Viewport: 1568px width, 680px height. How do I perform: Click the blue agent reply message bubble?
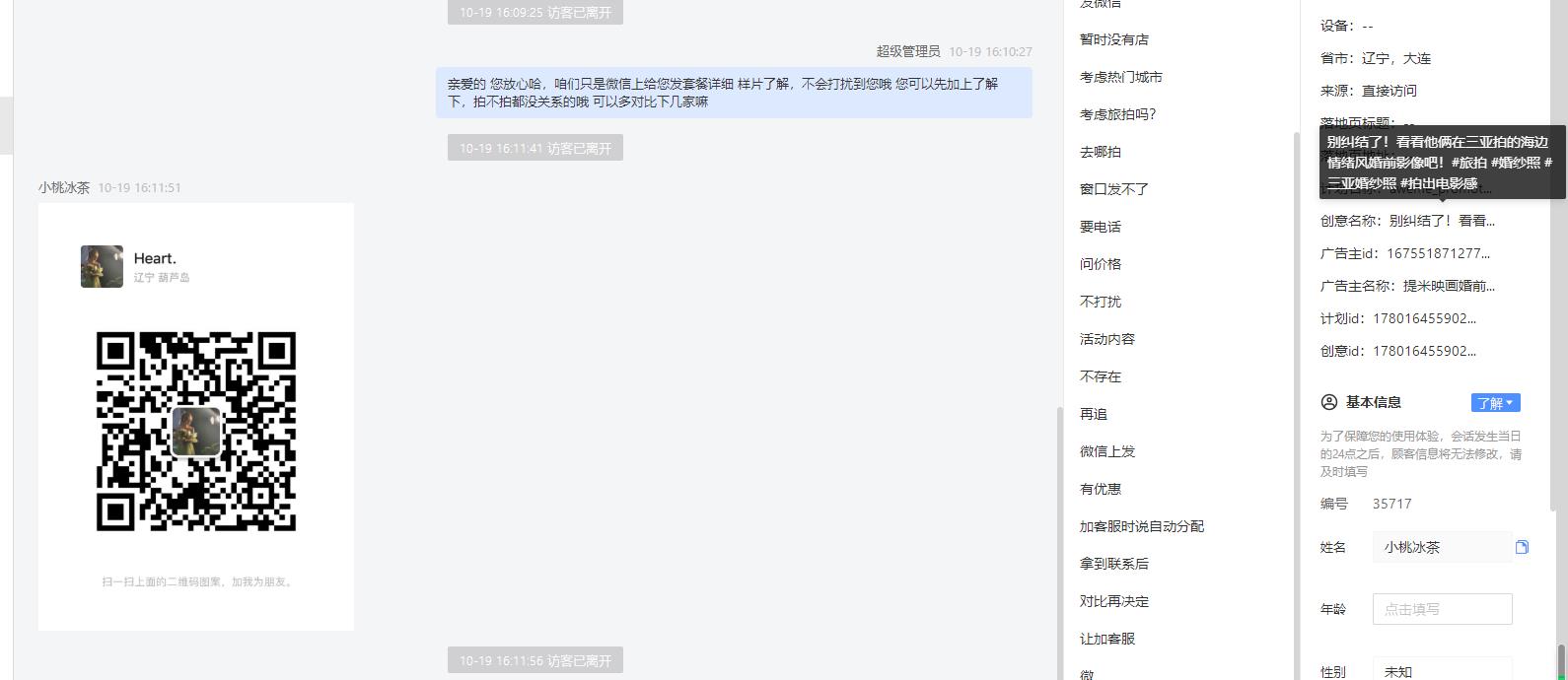pyautogui.click(x=734, y=93)
